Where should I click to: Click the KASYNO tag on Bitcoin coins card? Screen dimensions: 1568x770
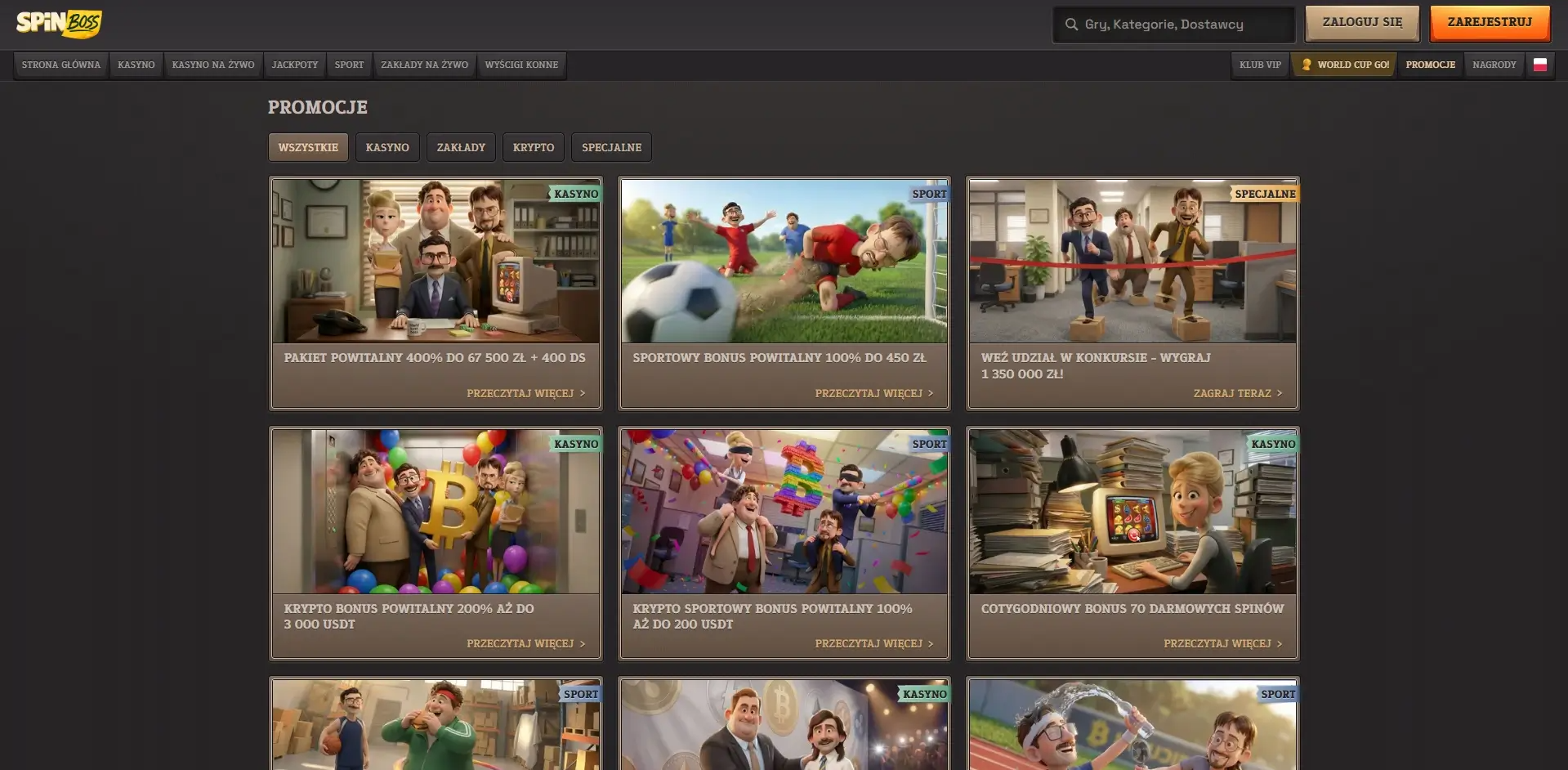click(924, 694)
